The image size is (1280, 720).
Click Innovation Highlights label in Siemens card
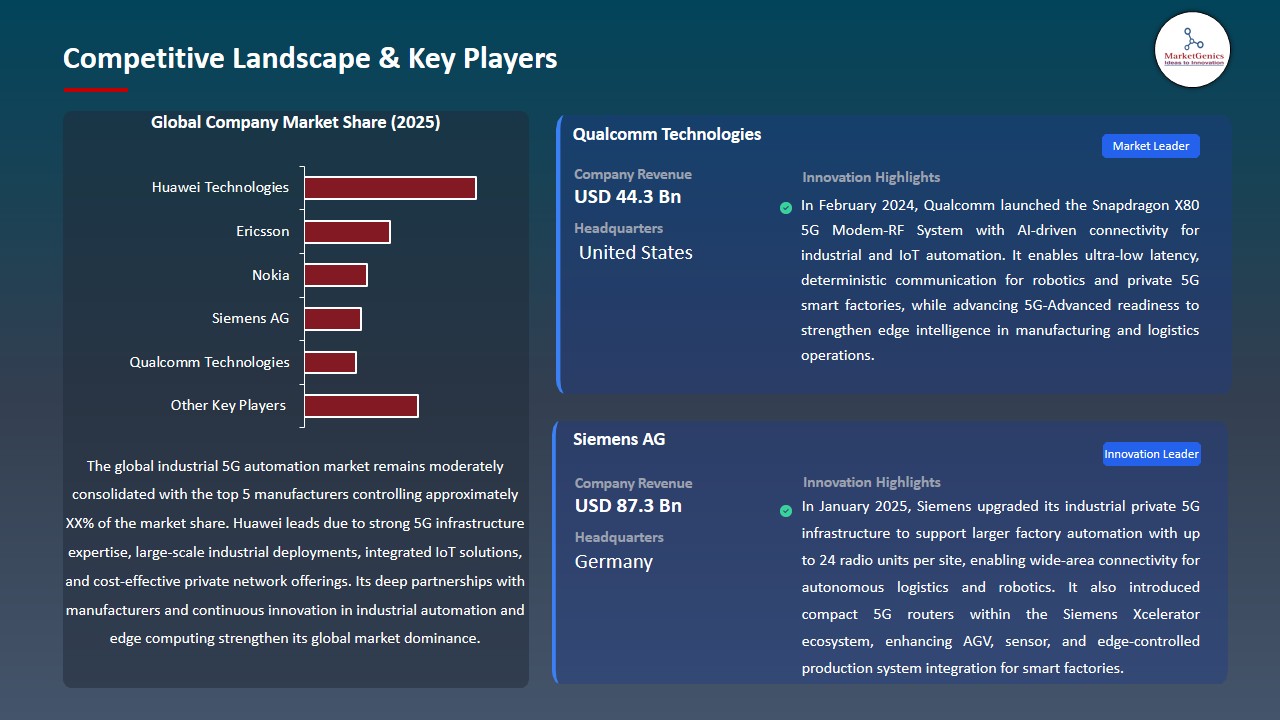[872, 482]
